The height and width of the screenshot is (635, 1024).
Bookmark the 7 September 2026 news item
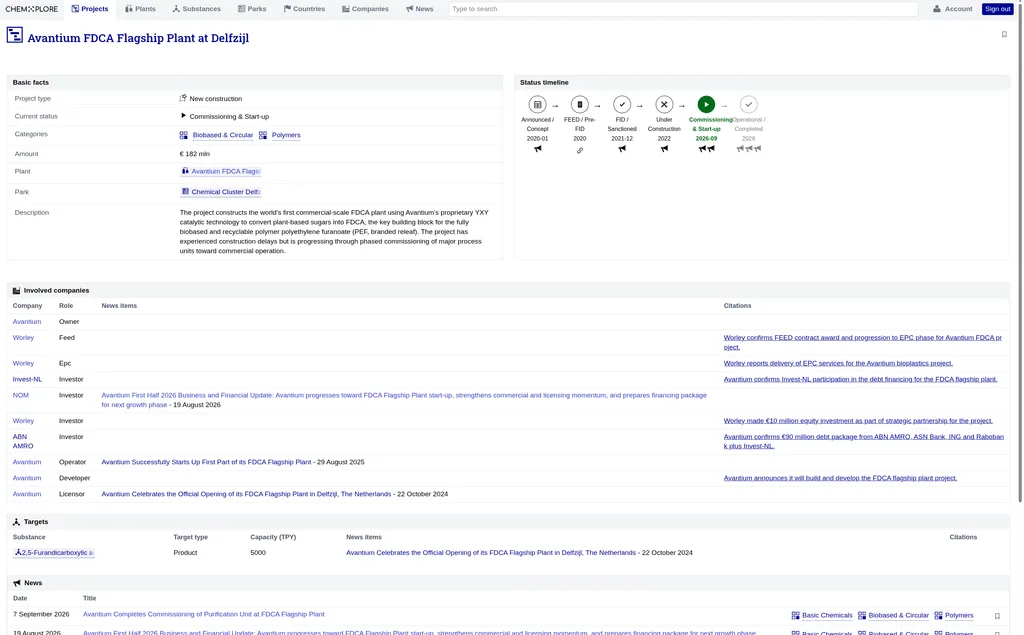(x=997, y=616)
